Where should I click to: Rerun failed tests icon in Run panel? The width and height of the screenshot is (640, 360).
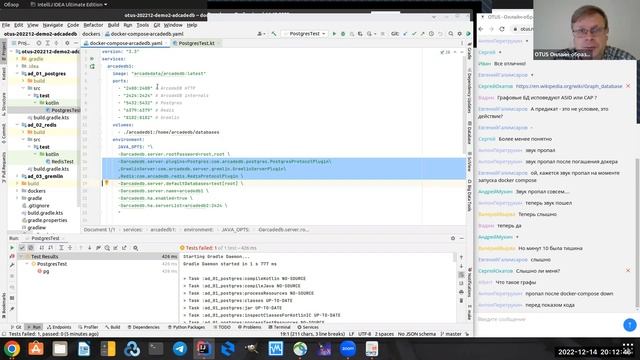click(x=12, y=256)
